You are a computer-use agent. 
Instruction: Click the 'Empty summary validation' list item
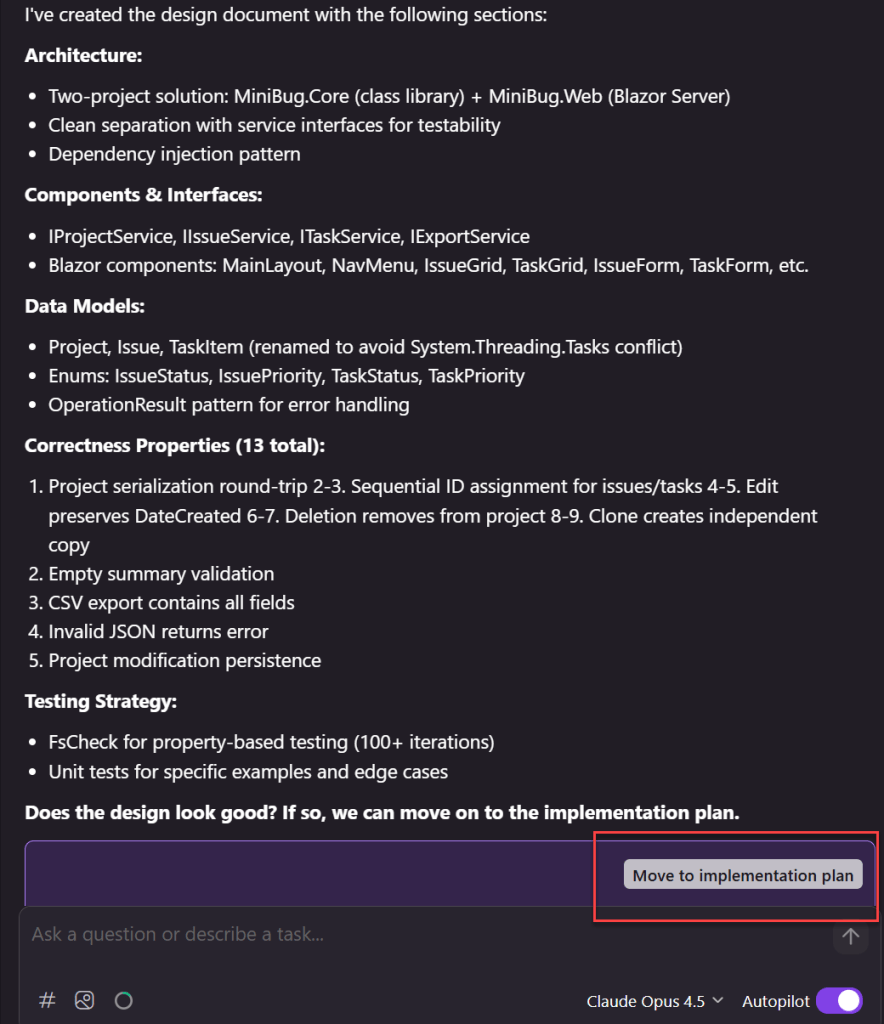click(x=161, y=574)
